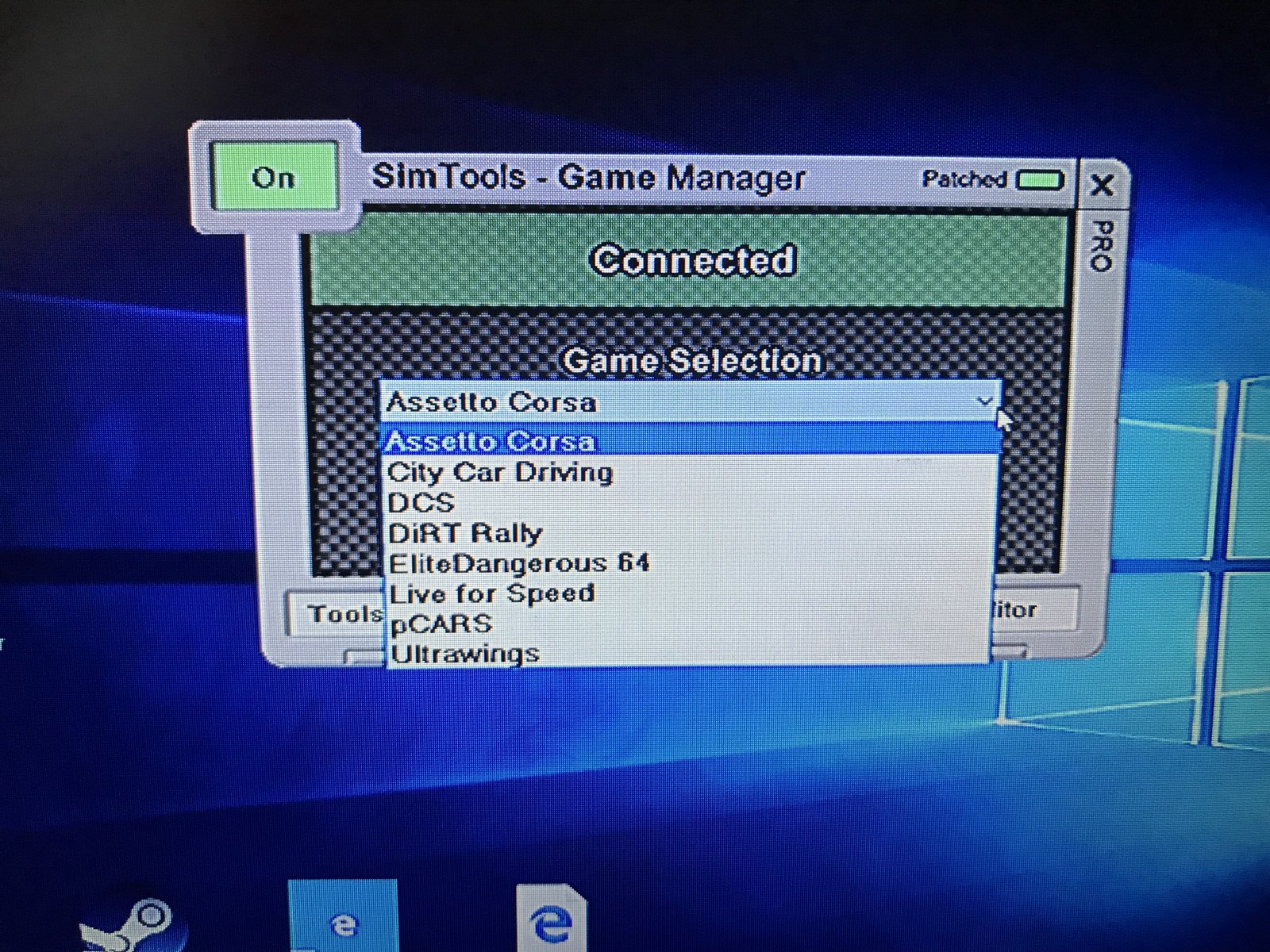The height and width of the screenshot is (952, 1270).
Task: Collapse the Game Selection combo box
Action: tap(984, 401)
